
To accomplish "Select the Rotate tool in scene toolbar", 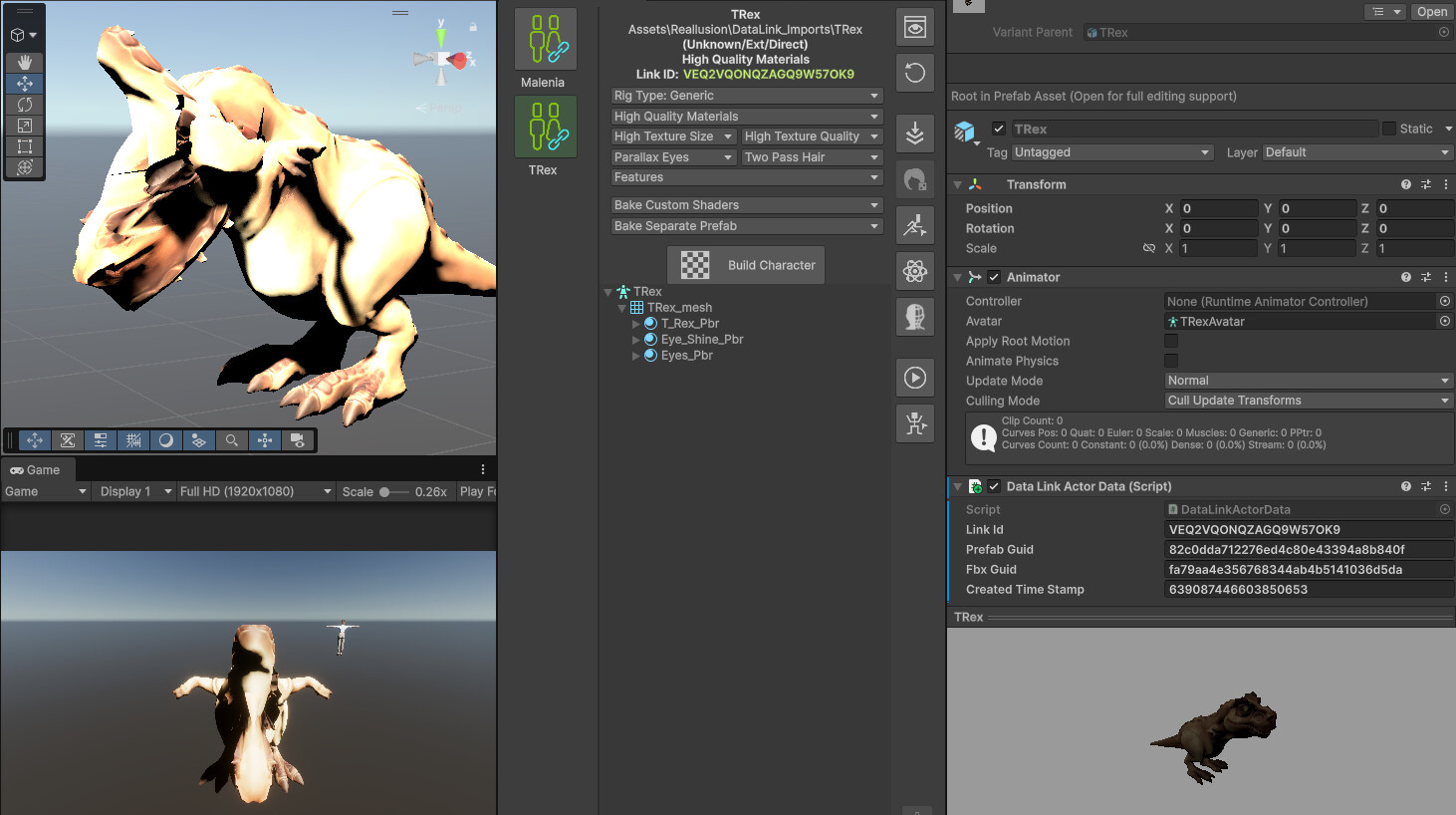I will click(x=25, y=105).
